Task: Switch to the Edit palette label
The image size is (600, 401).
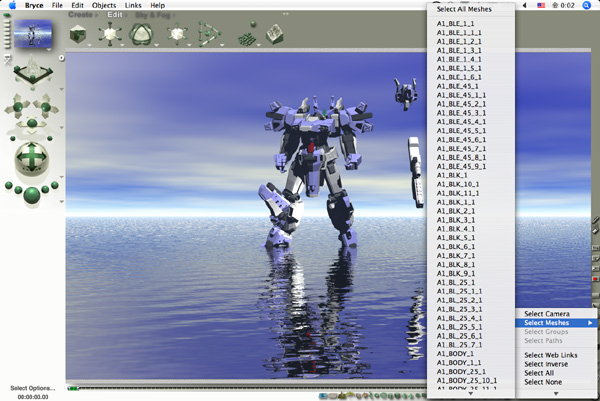Action: tap(114, 15)
